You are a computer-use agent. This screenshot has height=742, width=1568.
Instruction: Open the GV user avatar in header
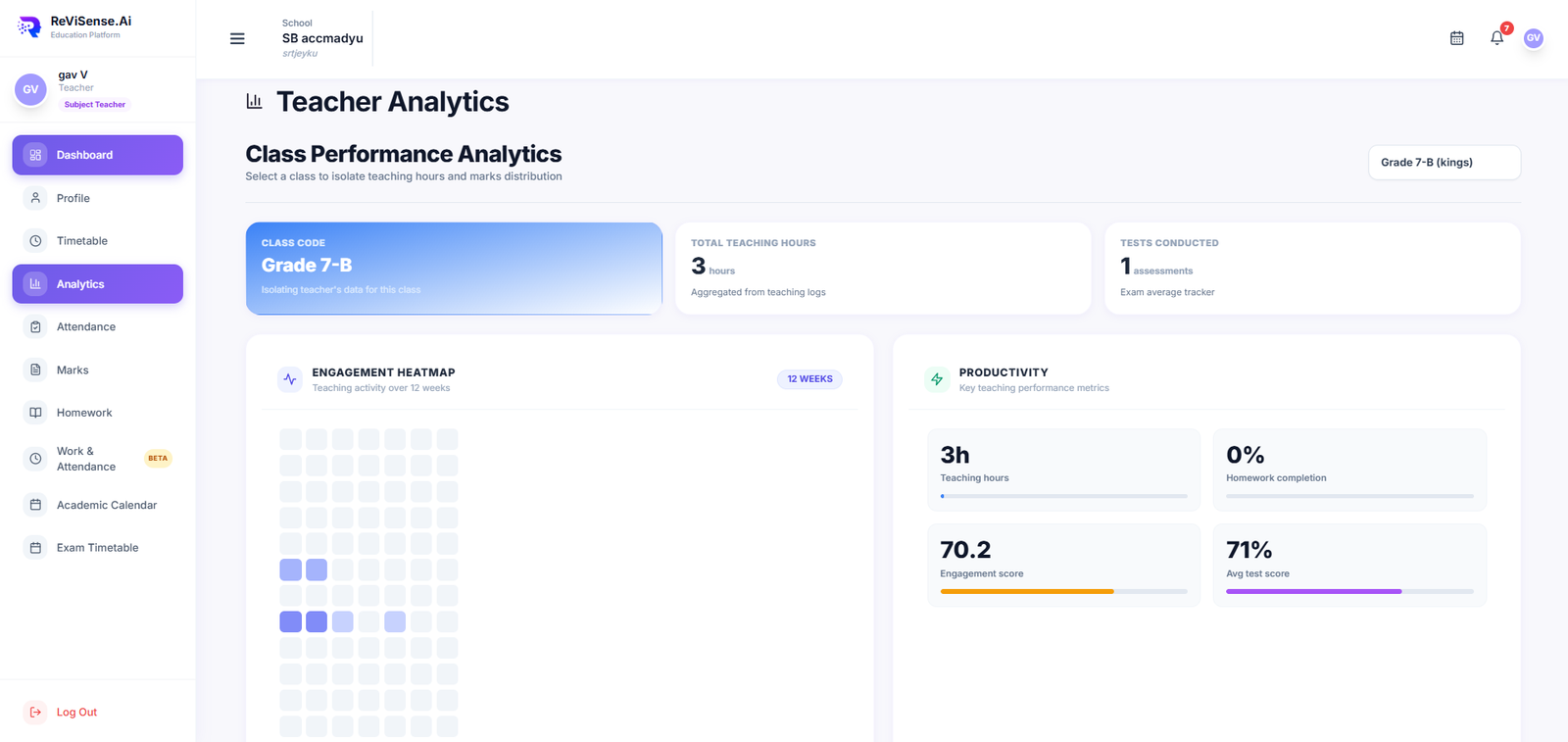(1534, 38)
